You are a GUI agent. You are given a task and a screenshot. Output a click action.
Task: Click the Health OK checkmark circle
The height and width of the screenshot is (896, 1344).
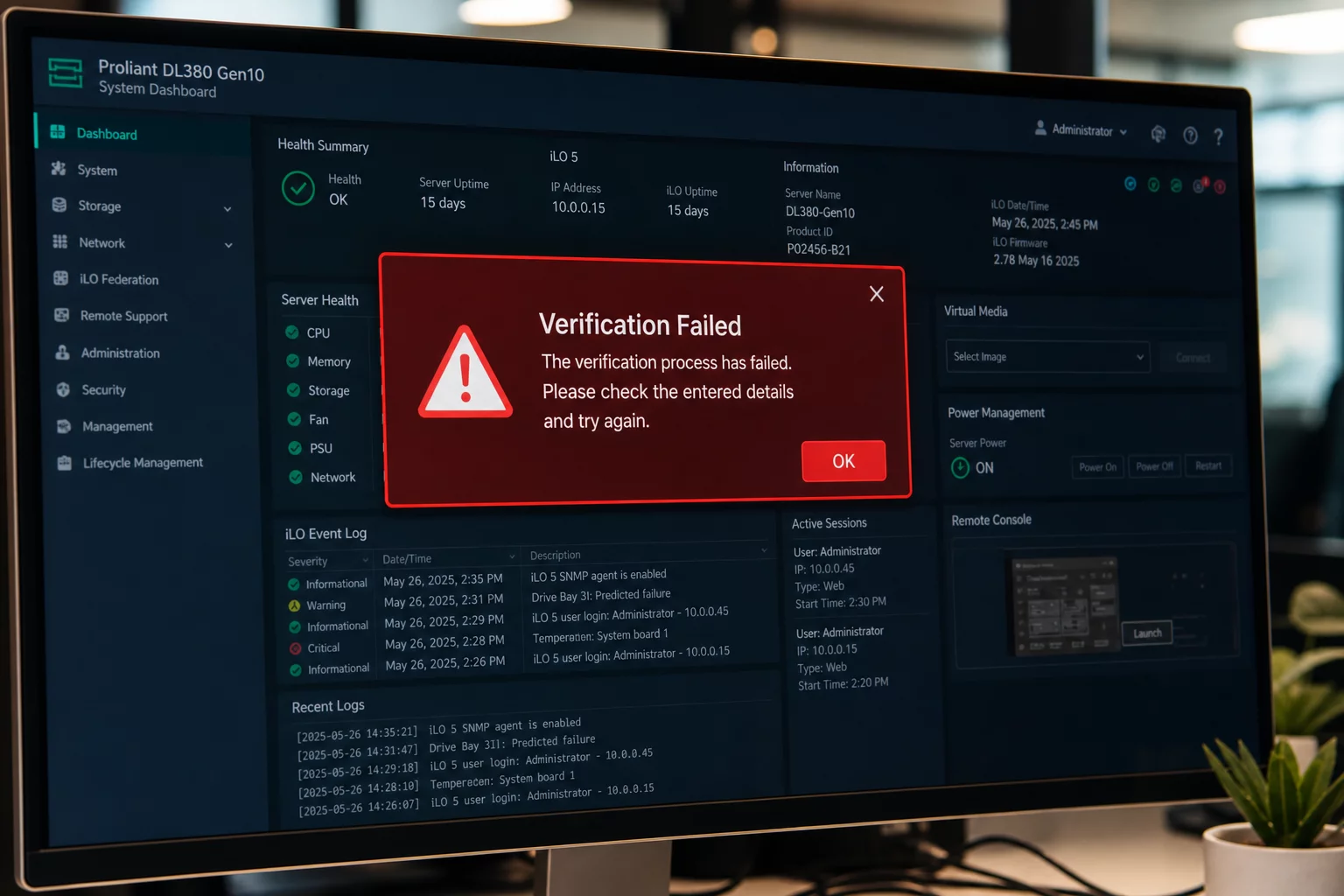point(298,188)
